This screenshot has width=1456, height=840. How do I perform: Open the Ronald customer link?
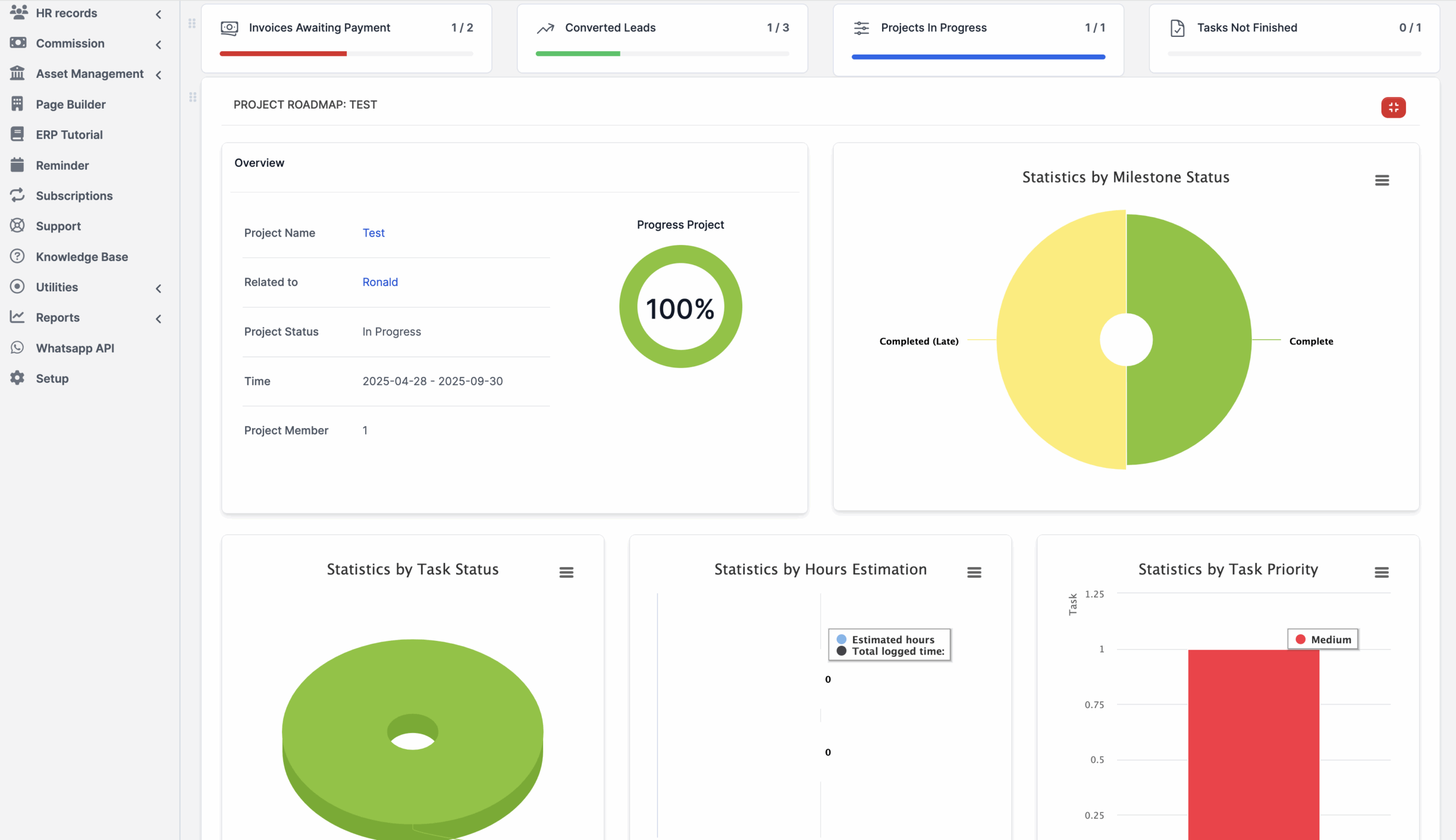[x=379, y=282]
